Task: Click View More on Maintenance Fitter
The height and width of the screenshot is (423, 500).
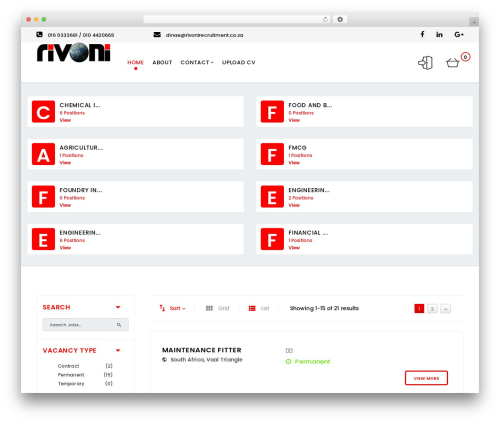Action: [426, 378]
